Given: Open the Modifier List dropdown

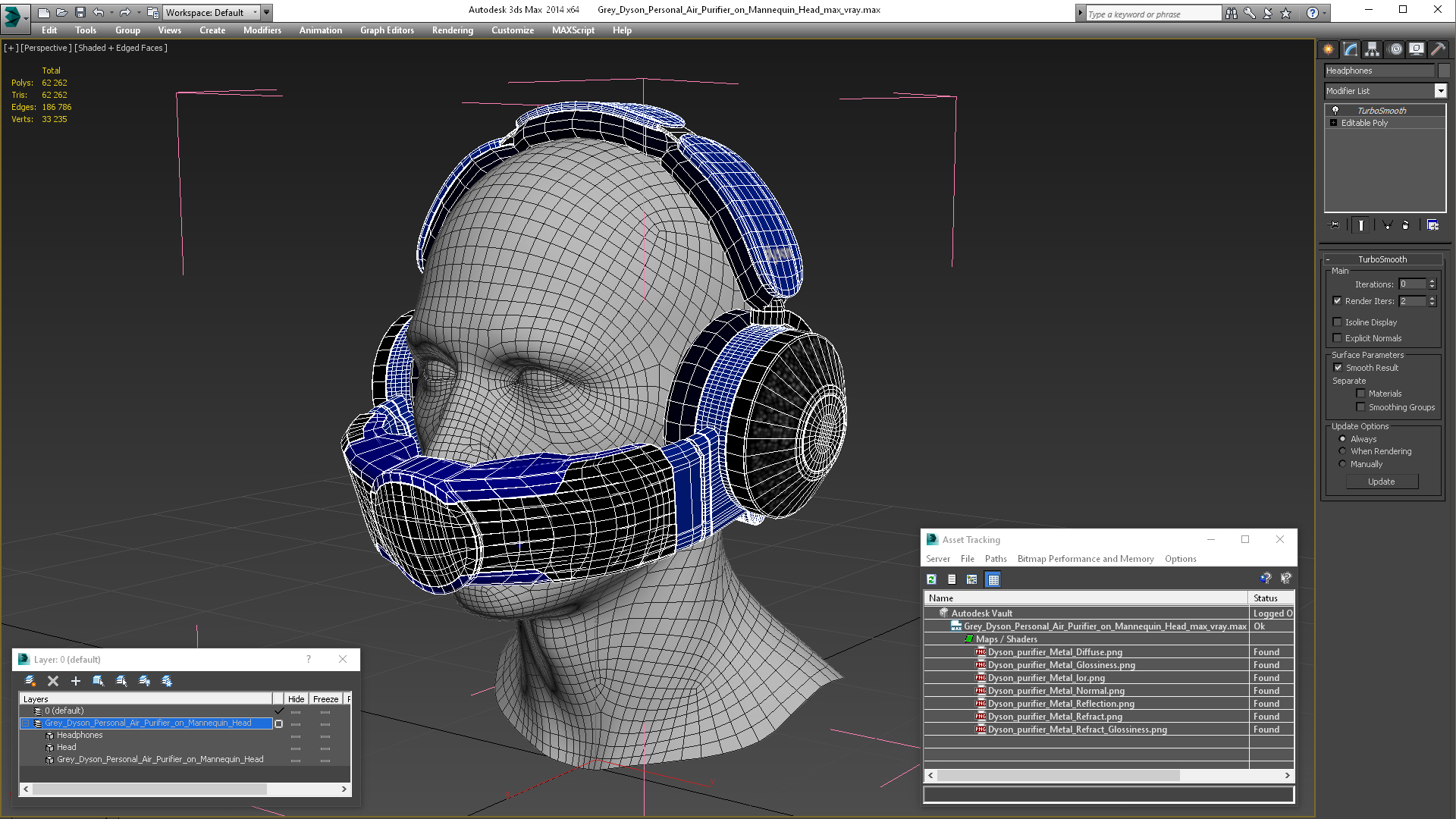Looking at the screenshot, I should tap(1440, 91).
